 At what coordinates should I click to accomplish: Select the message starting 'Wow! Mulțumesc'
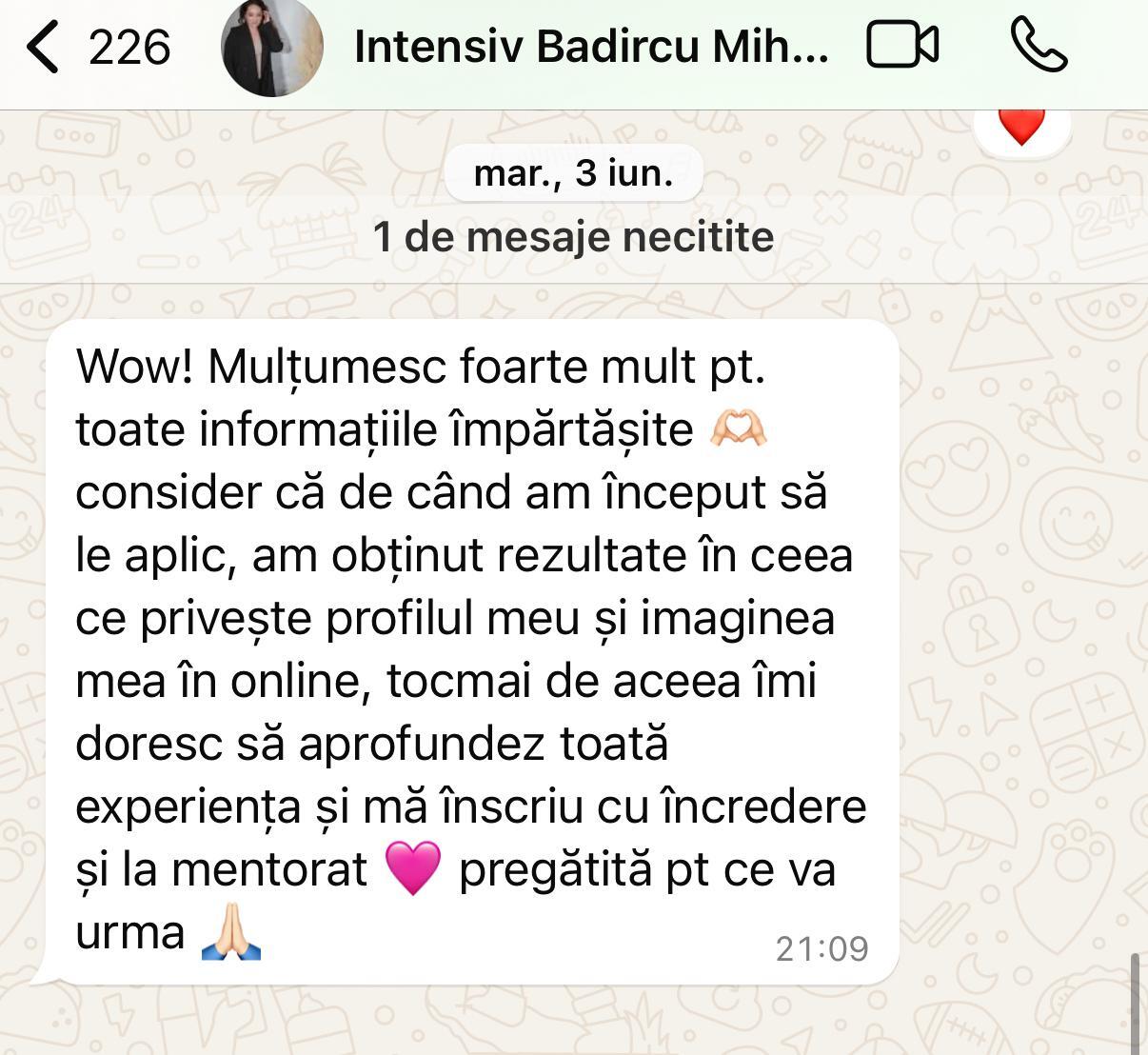coord(472,651)
